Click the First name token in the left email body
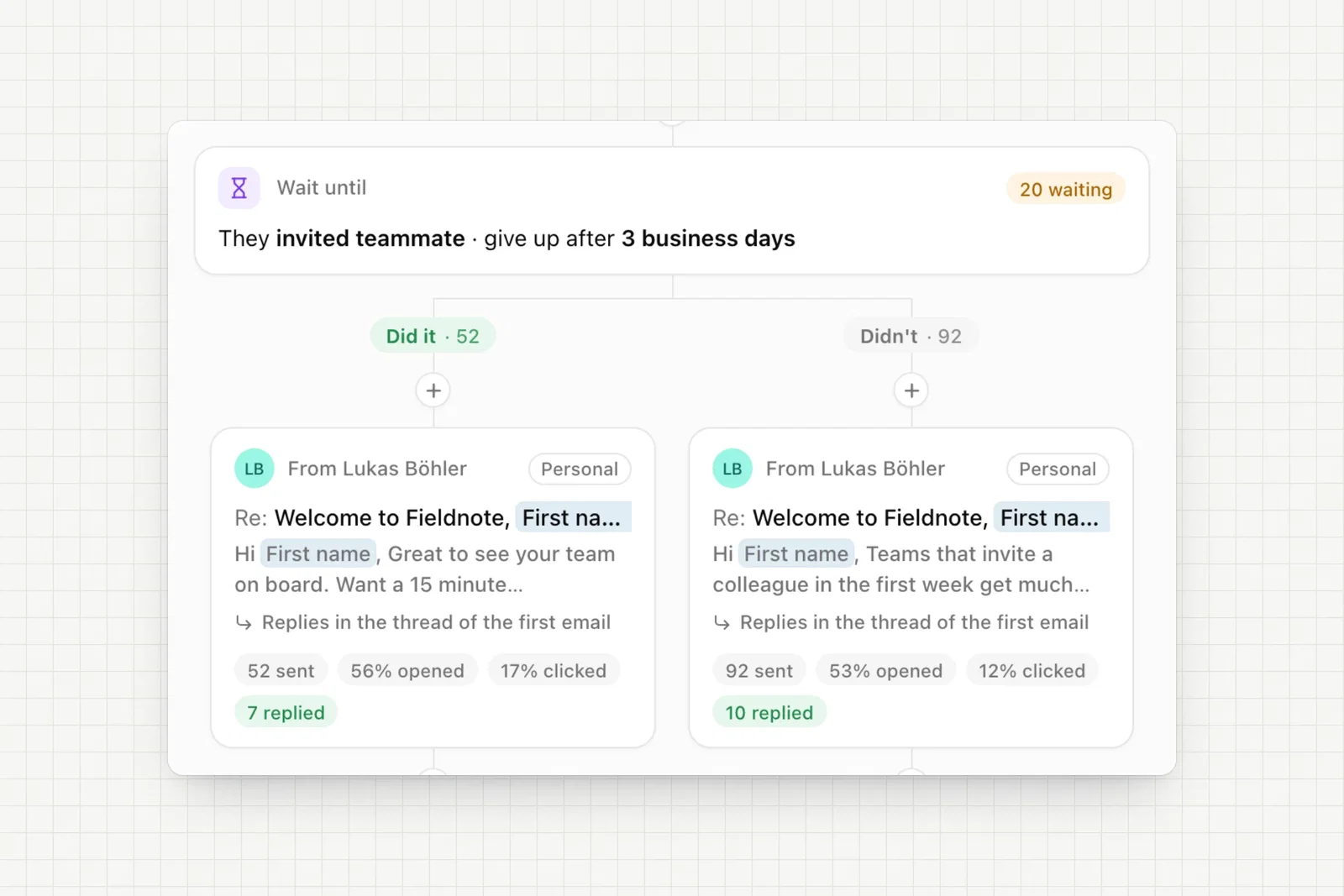 (x=318, y=554)
